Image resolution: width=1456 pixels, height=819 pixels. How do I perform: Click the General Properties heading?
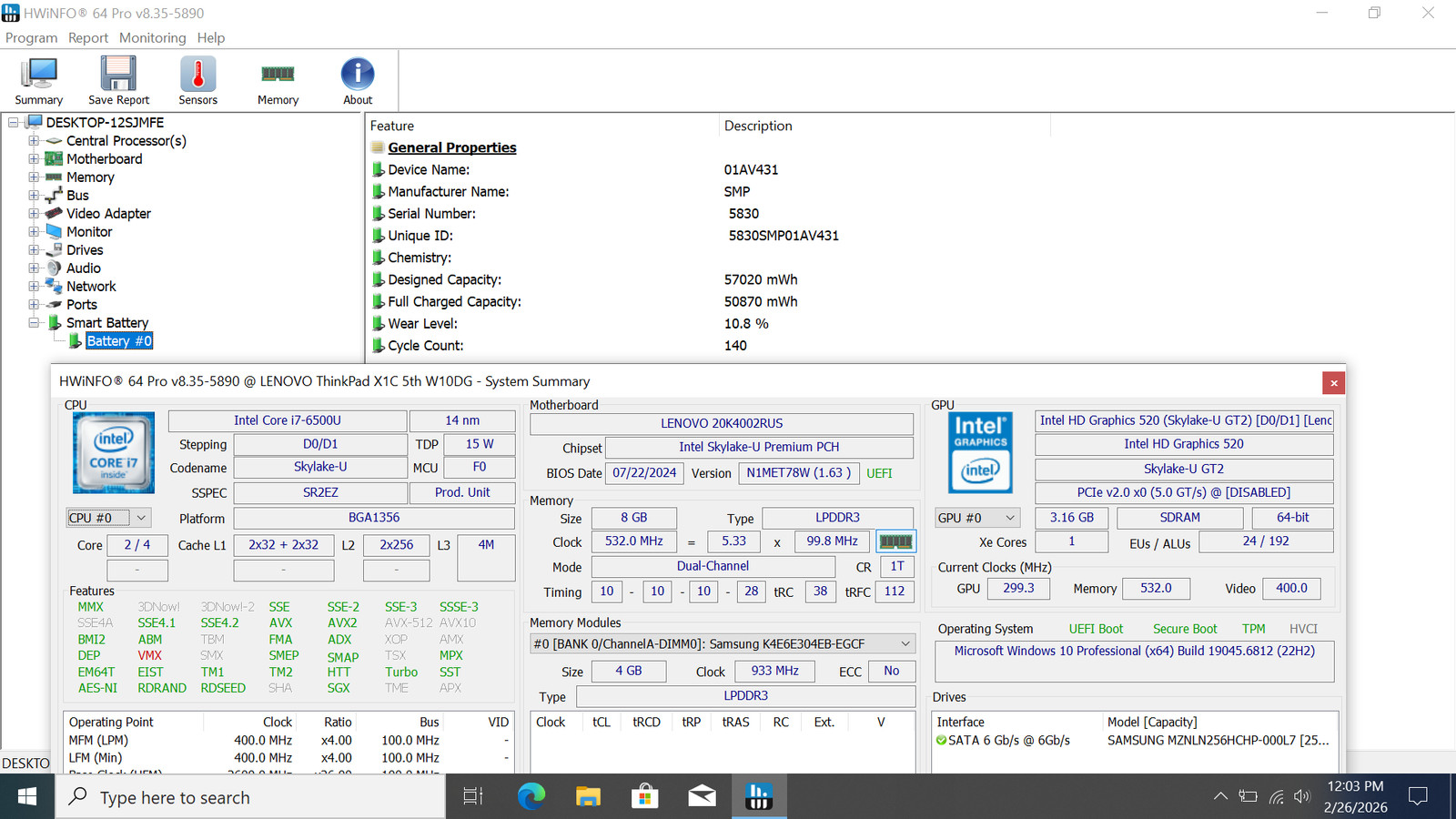(452, 147)
